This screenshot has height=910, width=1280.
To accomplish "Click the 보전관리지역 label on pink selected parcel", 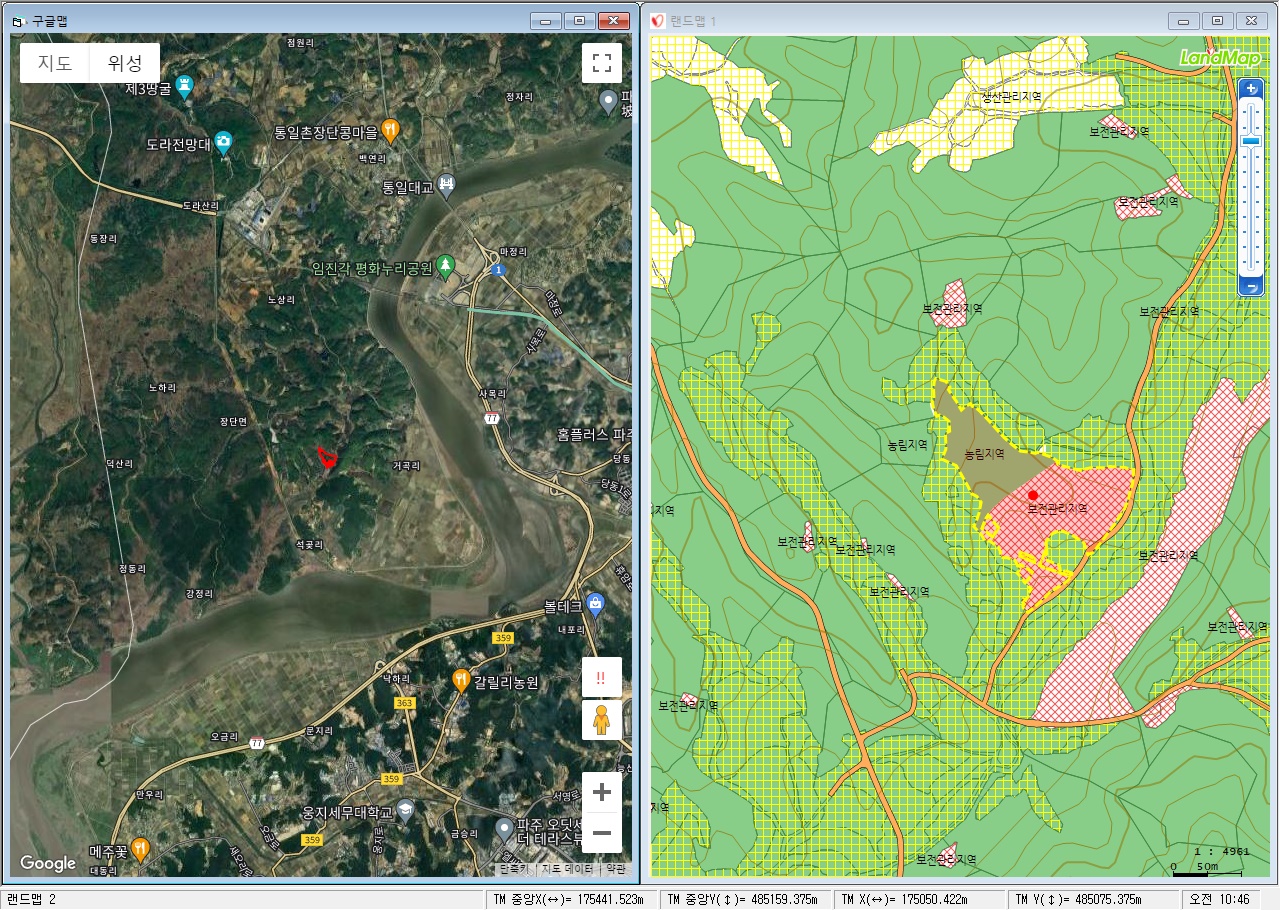I will pyautogui.click(x=1057, y=509).
